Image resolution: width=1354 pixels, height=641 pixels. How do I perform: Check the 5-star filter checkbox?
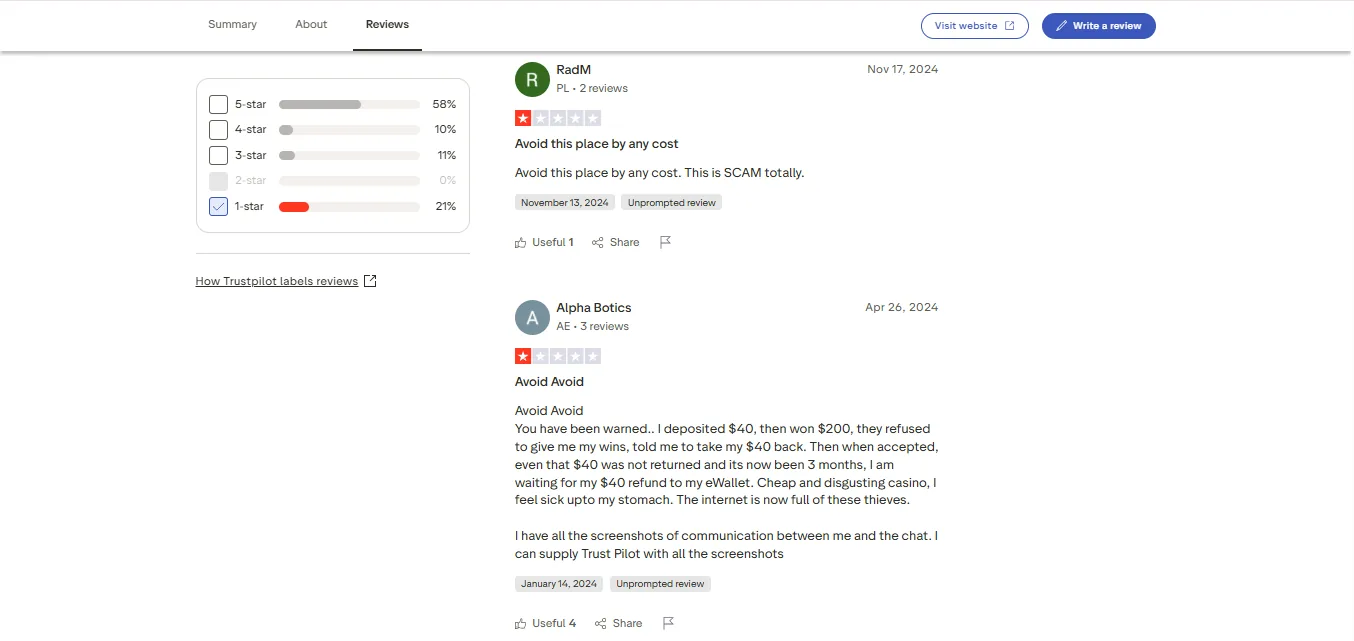tap(218, 104)
